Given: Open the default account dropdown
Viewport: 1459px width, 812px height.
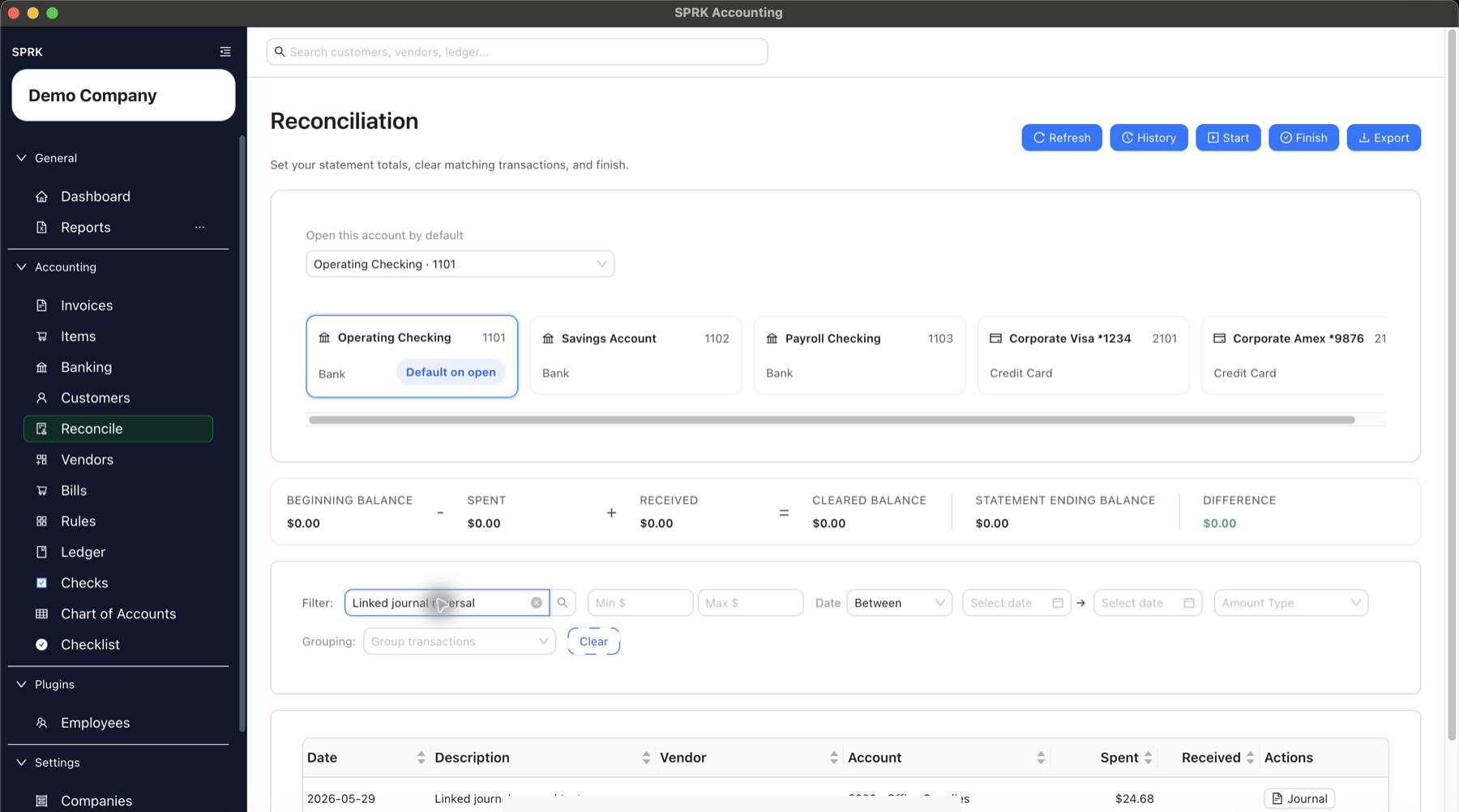Looking at the screenshot, I should click(x=460, y=264).
